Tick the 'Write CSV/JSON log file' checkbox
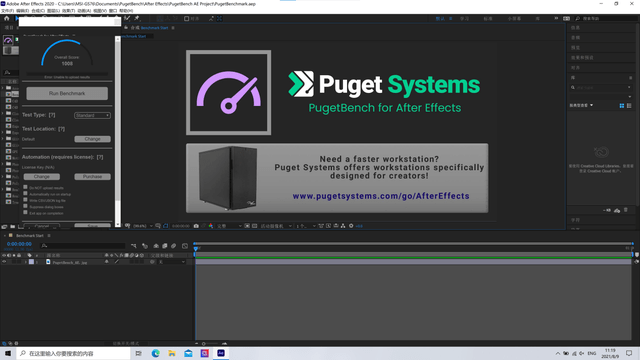The width and height of the screenshot is (640, 360). pos(25,200)
